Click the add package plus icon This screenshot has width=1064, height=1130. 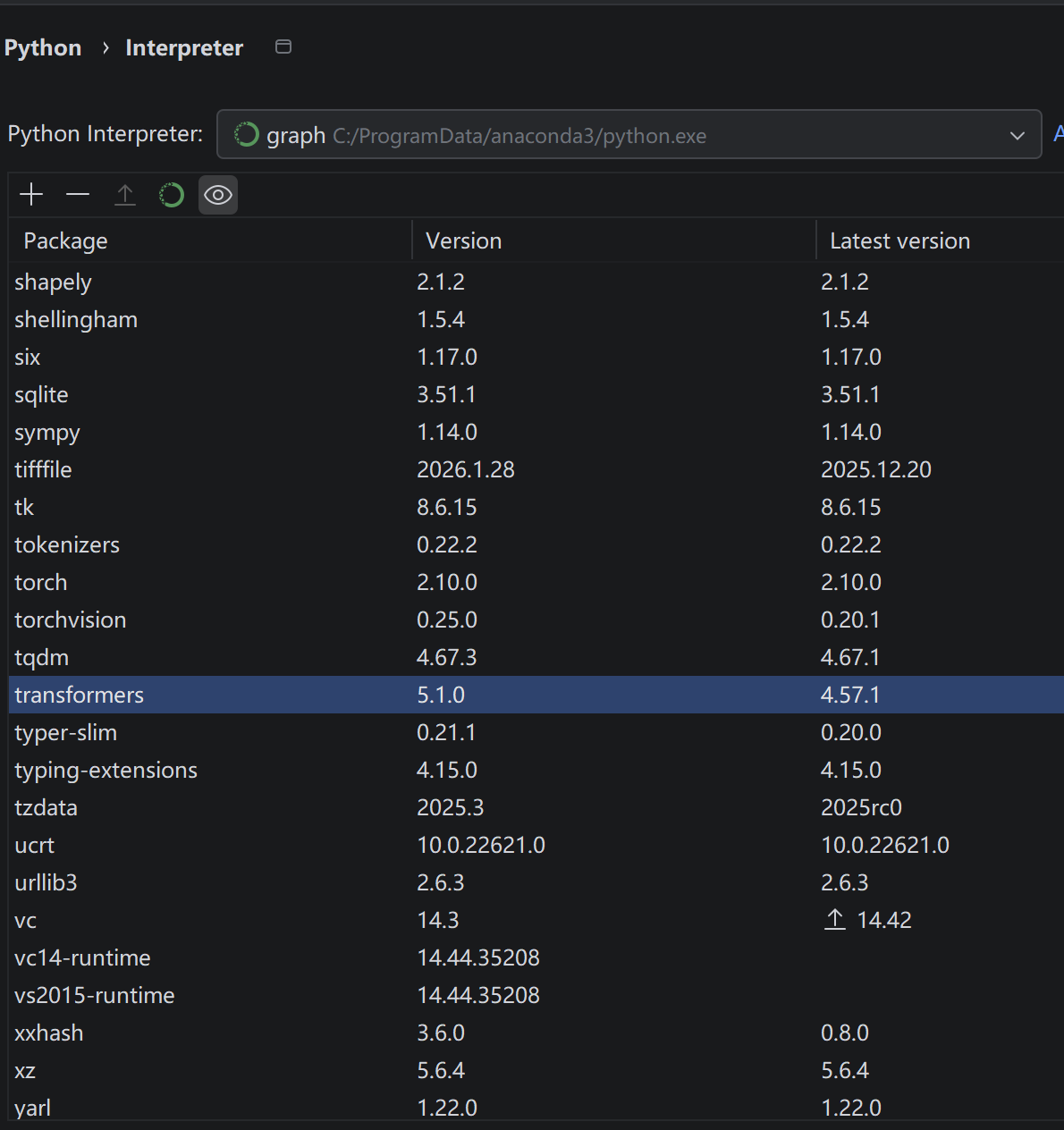click(x=31, y=195)
